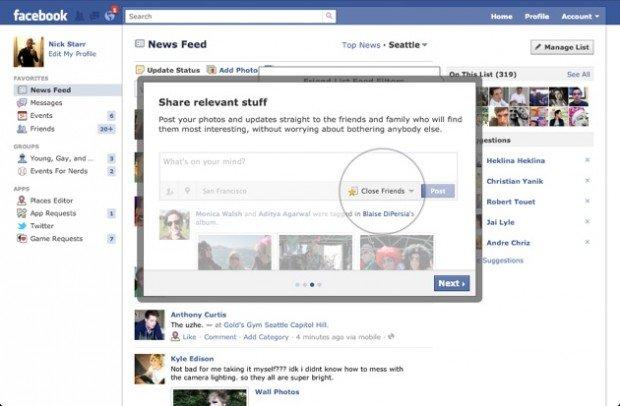
Task: Open Robert Touet suggested profile
Action: tap(510, 202)
